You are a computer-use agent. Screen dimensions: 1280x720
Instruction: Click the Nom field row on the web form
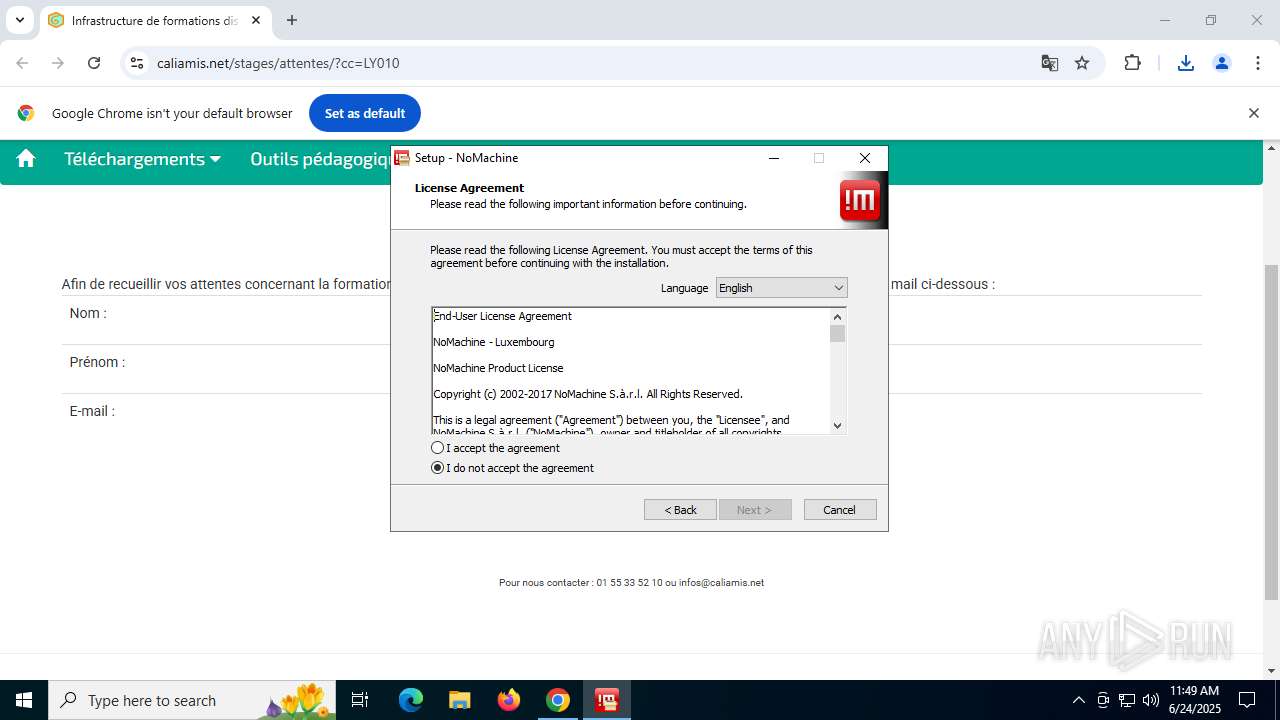(x=632, y=320)
